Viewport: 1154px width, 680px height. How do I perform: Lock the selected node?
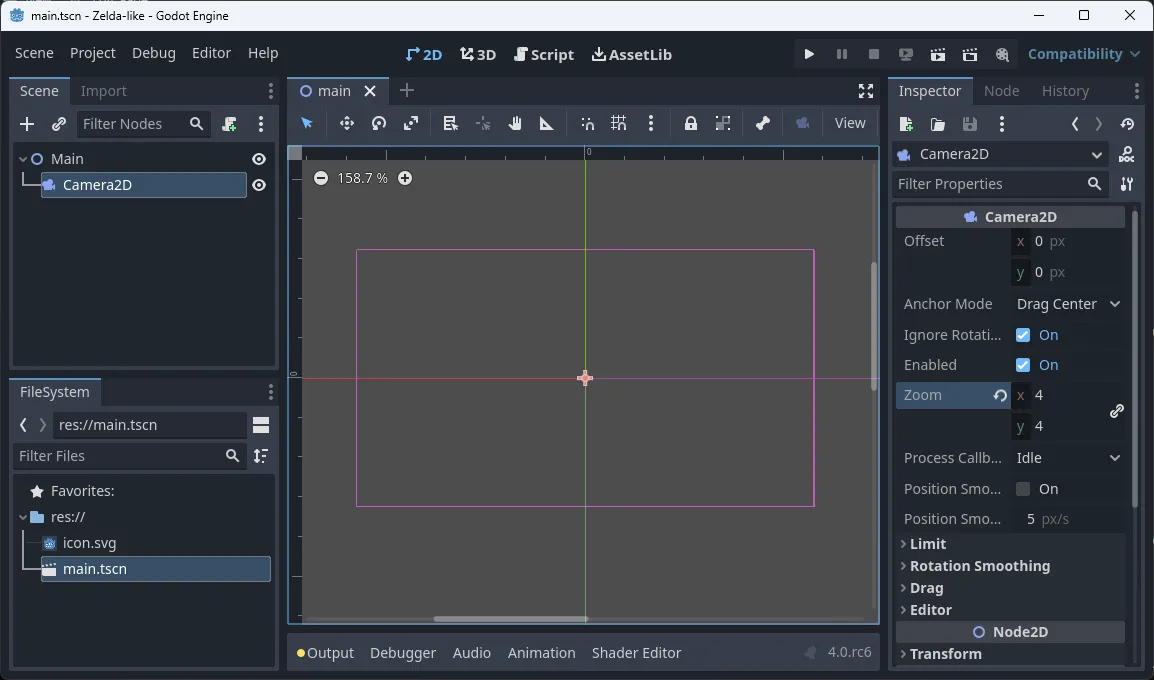[690, 123]
